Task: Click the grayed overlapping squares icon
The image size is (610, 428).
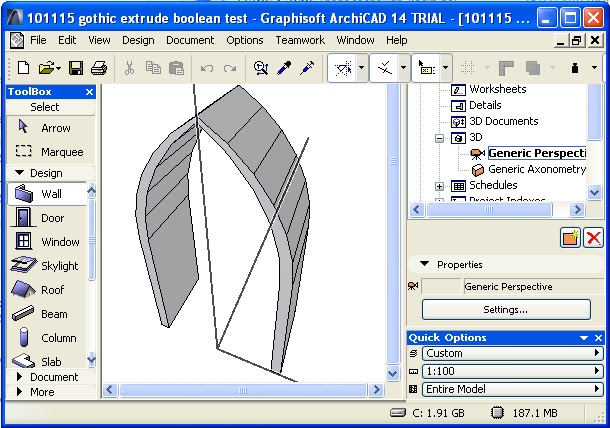Action: point(533,68)
